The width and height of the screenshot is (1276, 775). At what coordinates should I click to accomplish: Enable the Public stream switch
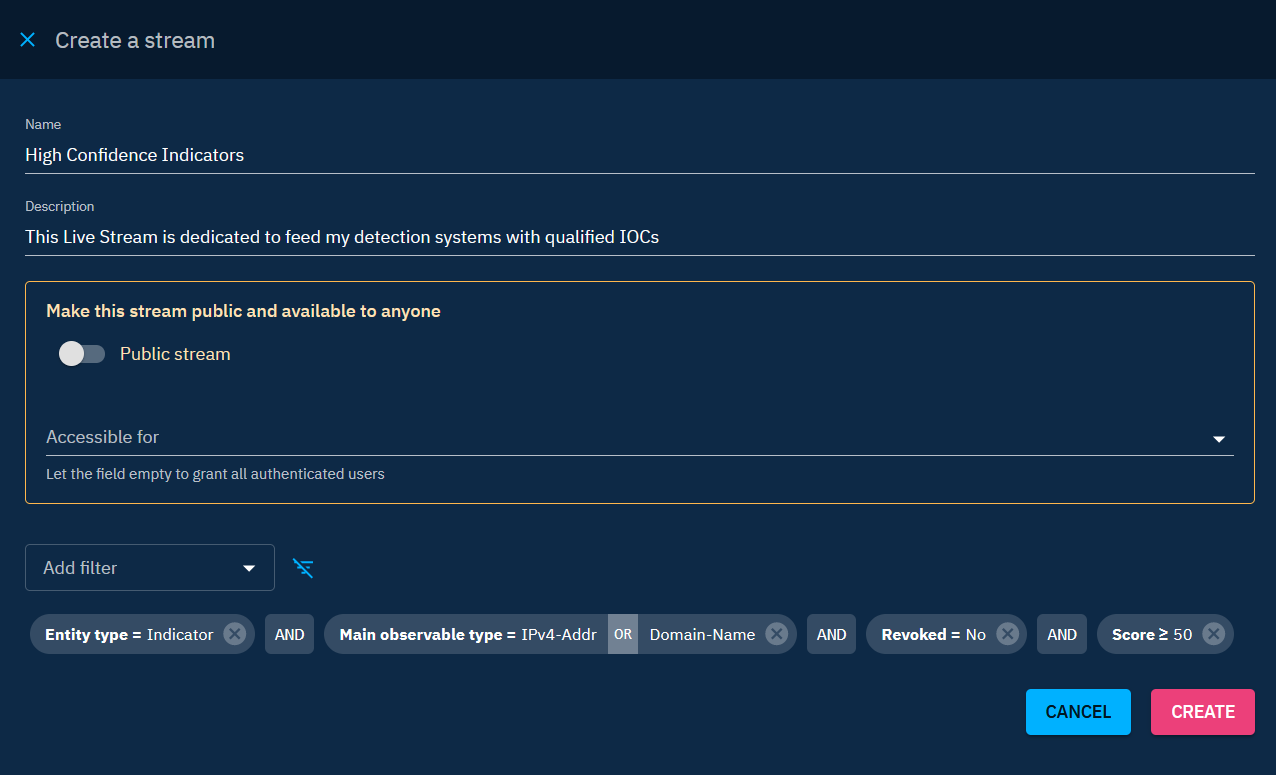(x=82, y=354)
